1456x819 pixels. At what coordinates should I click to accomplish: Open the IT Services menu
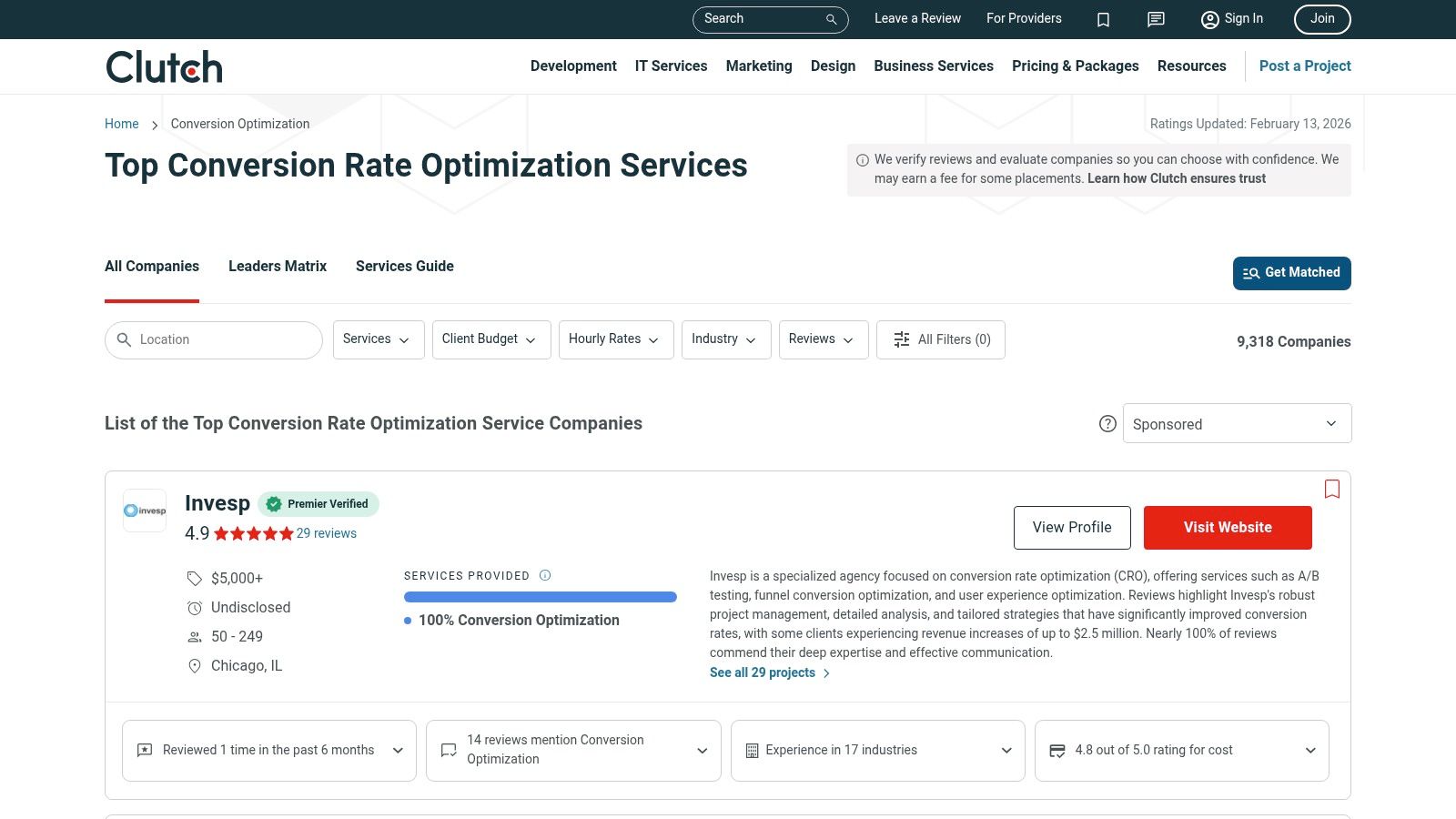(x=671, y=66)
